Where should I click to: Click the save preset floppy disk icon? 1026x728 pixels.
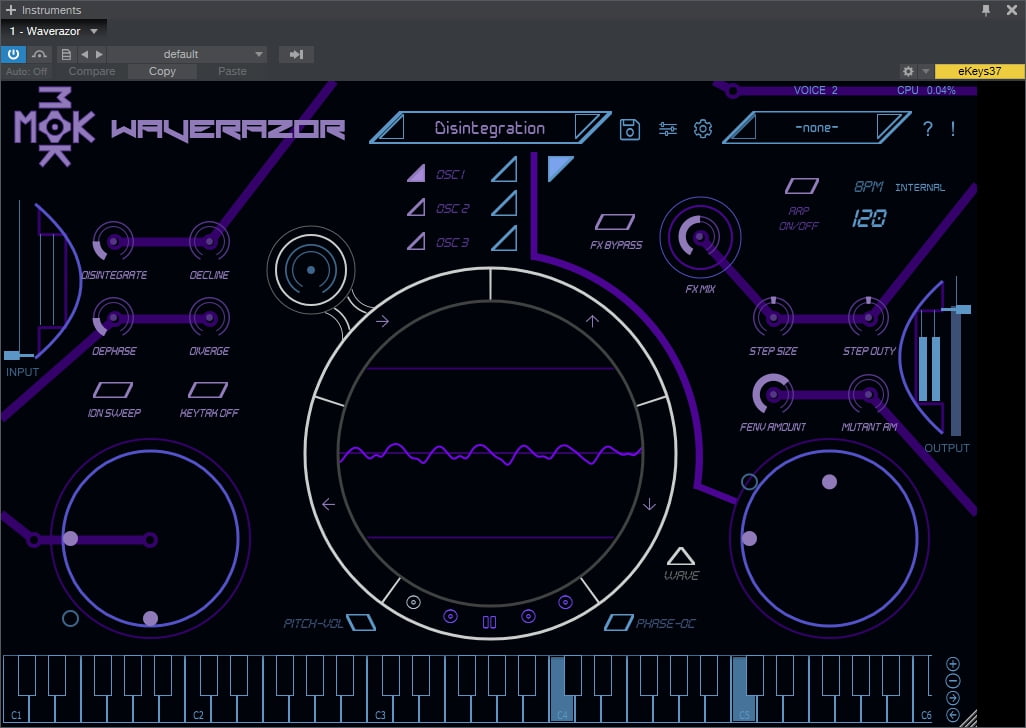pyautogui.click(x=629, y=129)
